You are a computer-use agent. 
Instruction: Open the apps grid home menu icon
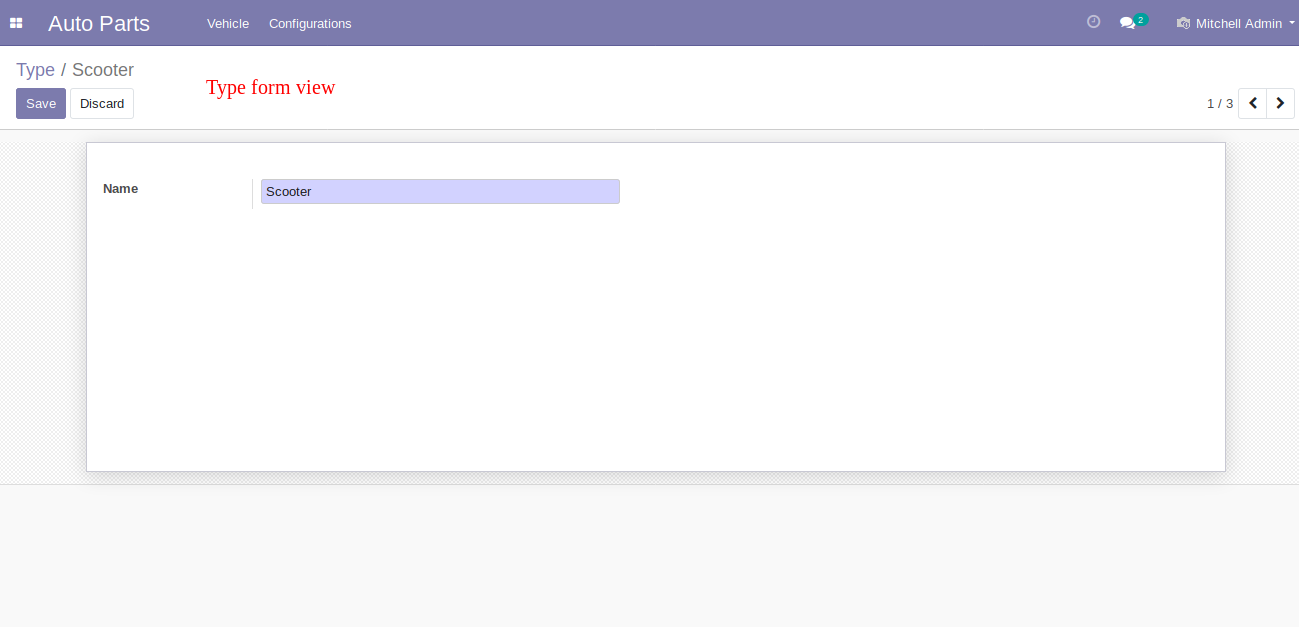click(16, 23)
